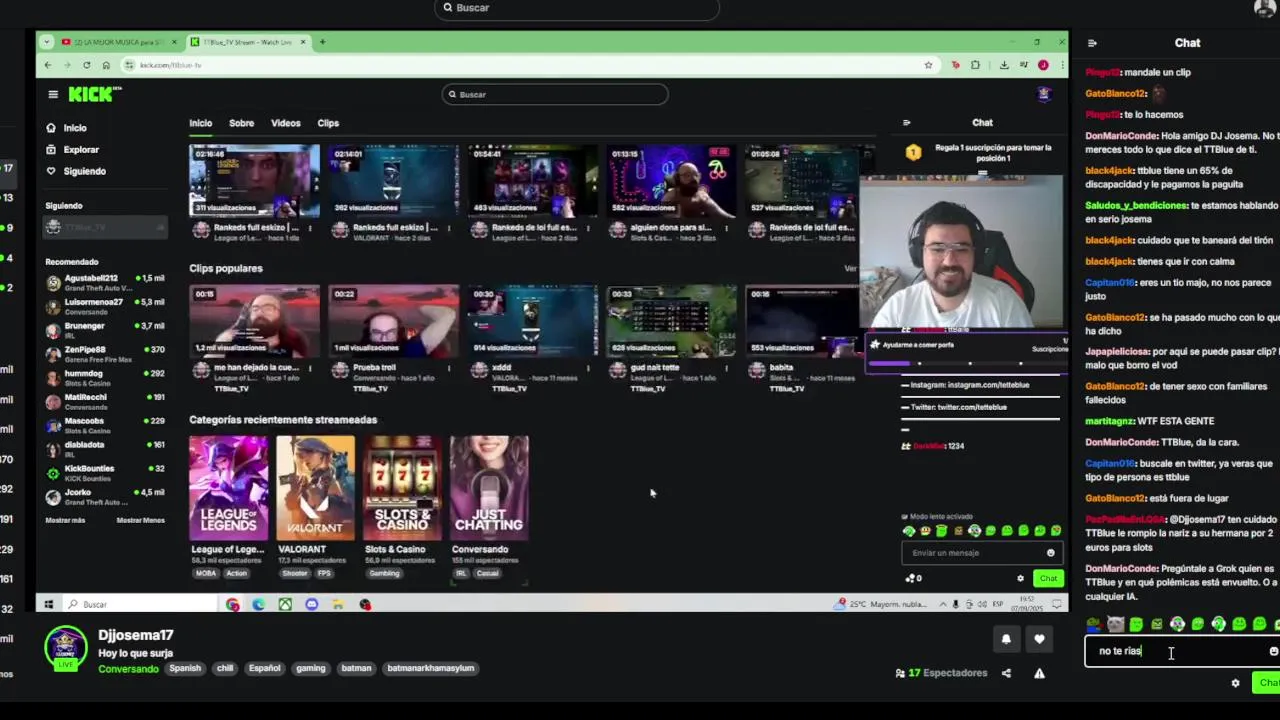Click Mostrar Menos in recommended list
Image resolution: width=1280 pixels, height=720 pixels.
pos(140,520)
